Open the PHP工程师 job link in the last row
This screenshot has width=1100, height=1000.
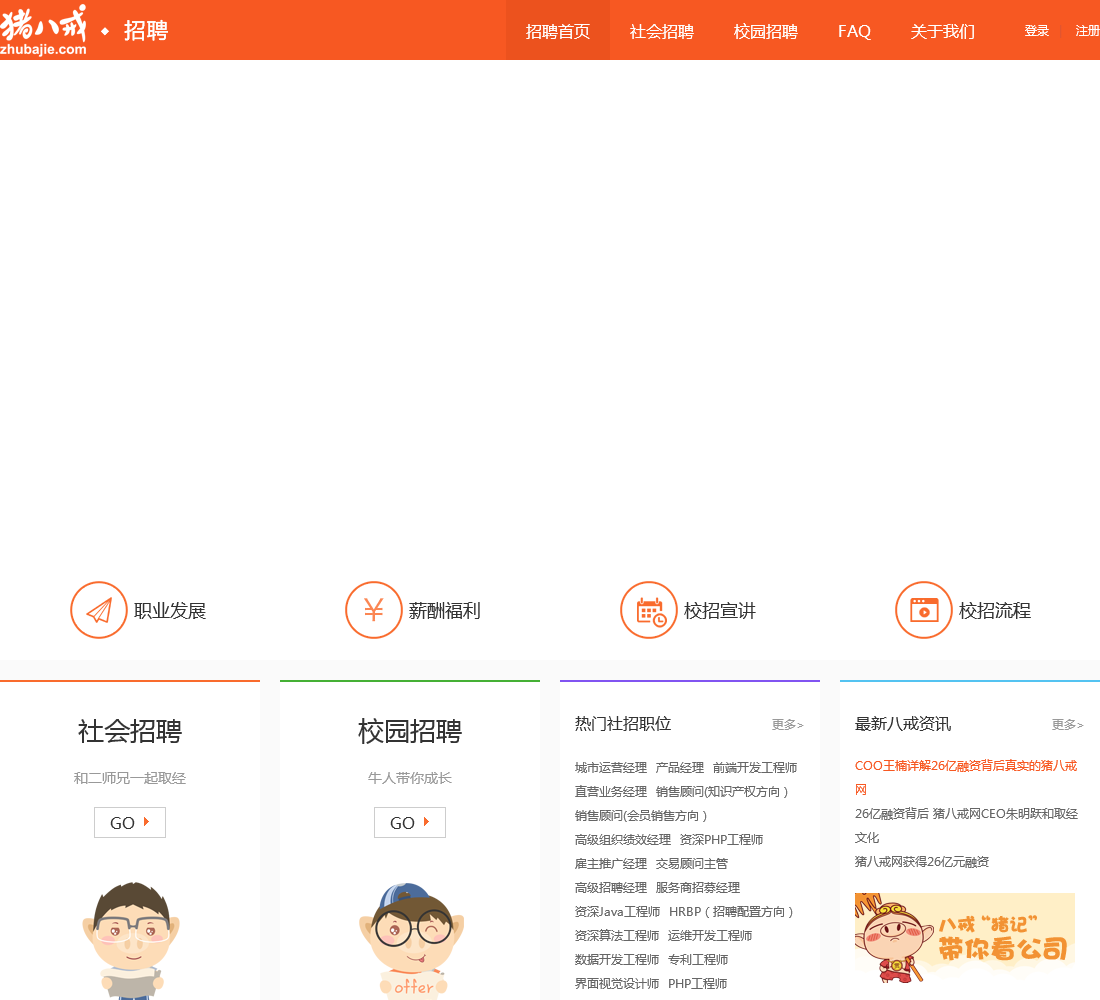697,983
